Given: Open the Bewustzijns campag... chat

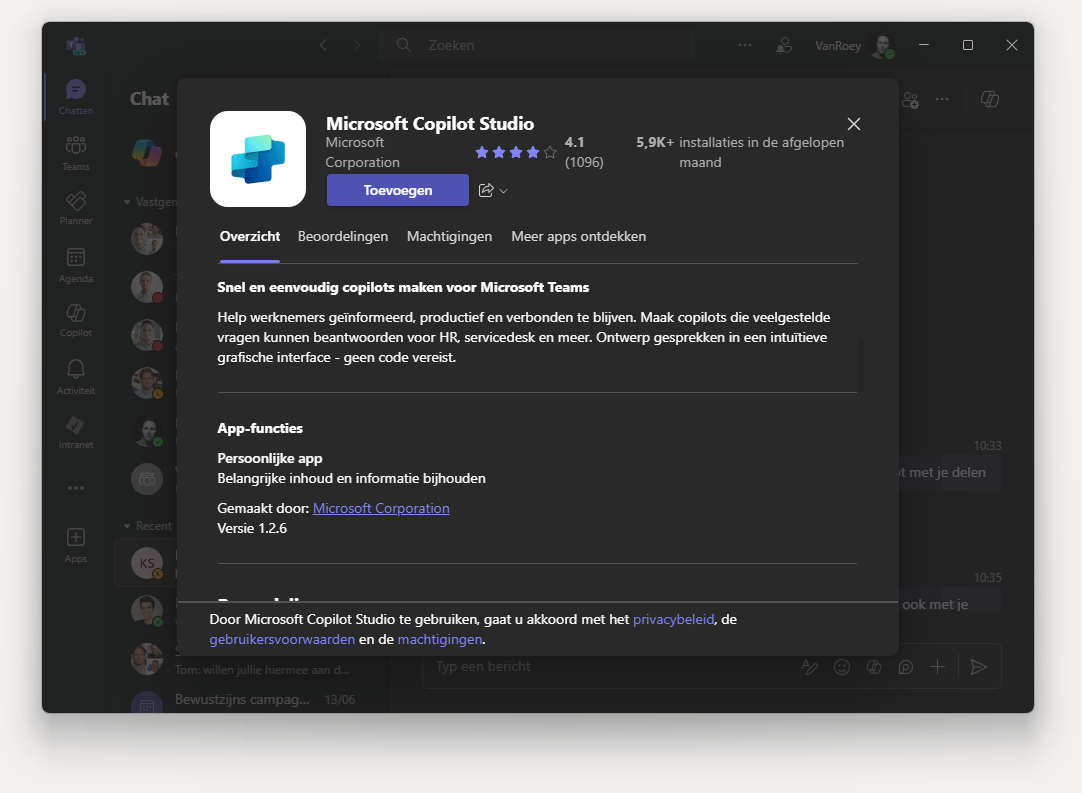Looking at the screenshot, I should 252,698.
